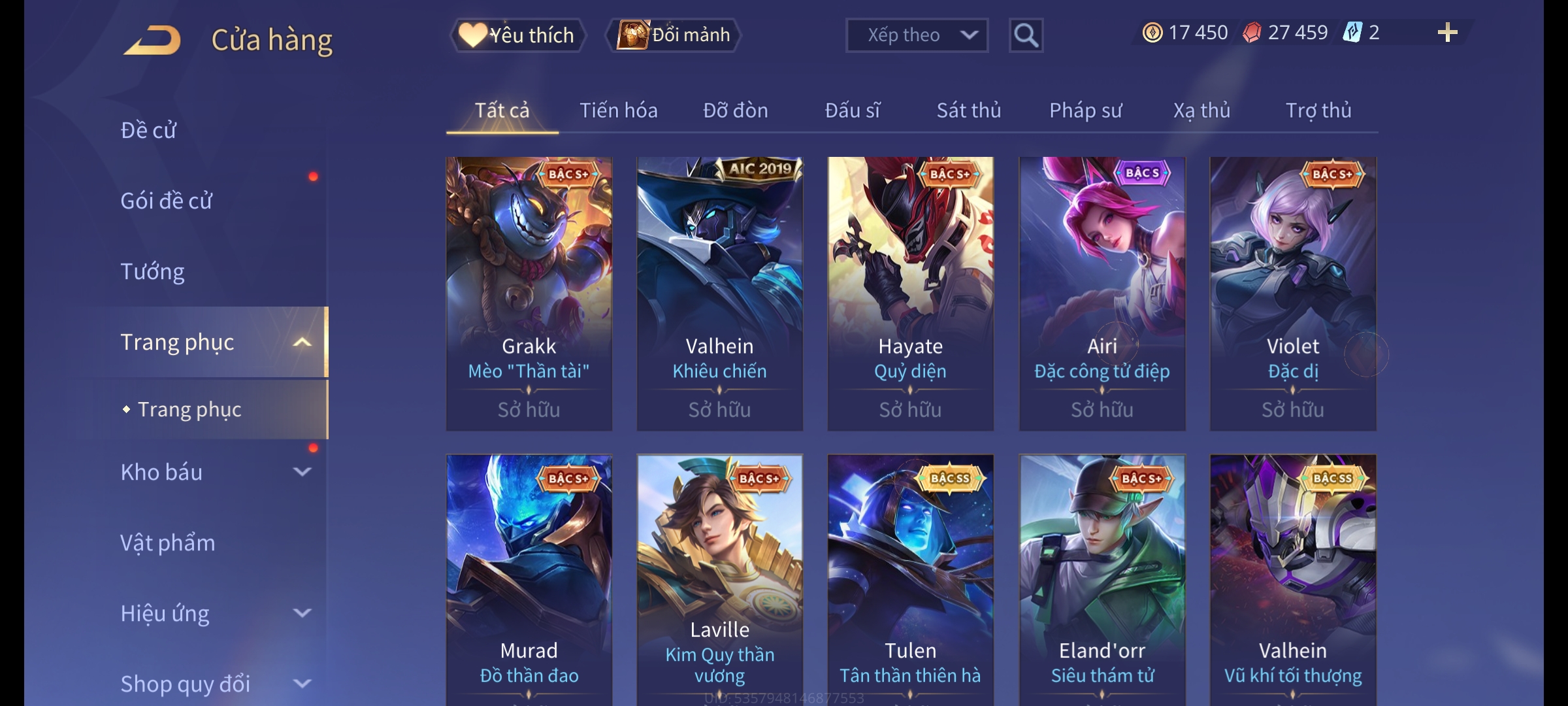Open the Xếp theo sort dropdown
The height and width of the screenshot is (706, 1568).
[917, 35]
